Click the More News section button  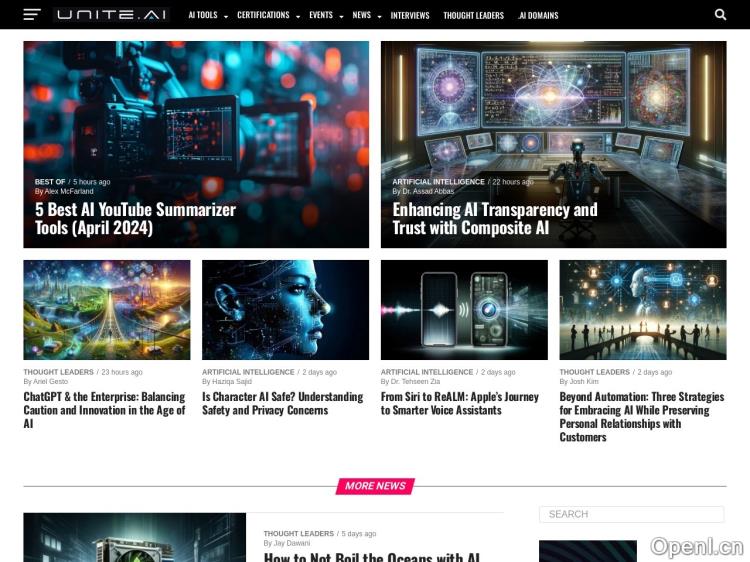coord(375,486)
